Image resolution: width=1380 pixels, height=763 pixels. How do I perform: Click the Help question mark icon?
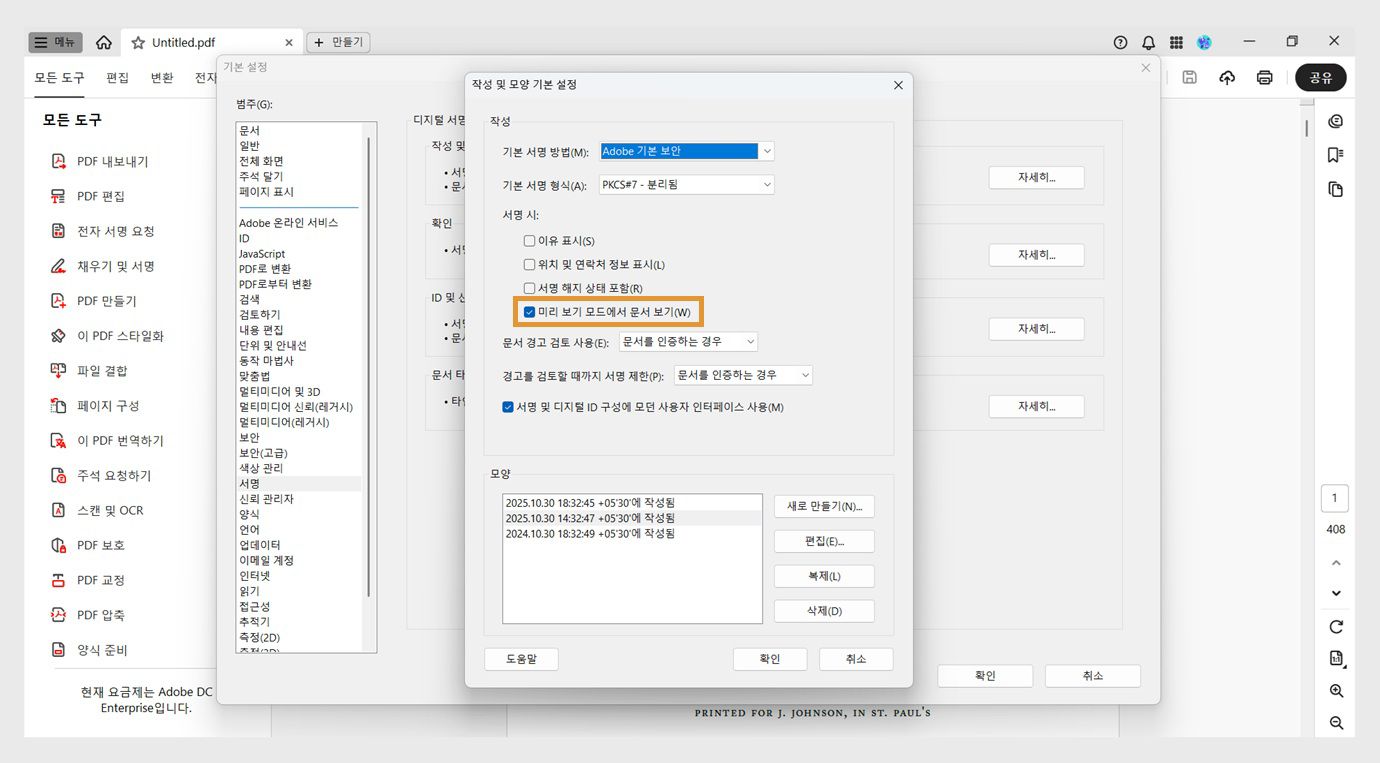coord(1120,42)
